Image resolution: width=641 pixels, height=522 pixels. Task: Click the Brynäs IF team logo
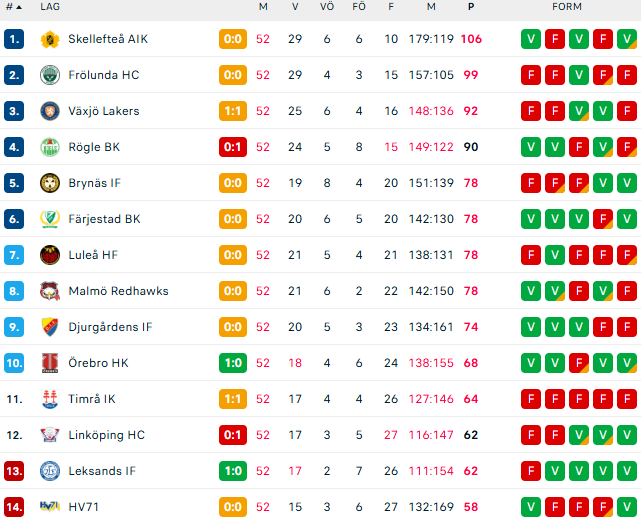point(49,183)
